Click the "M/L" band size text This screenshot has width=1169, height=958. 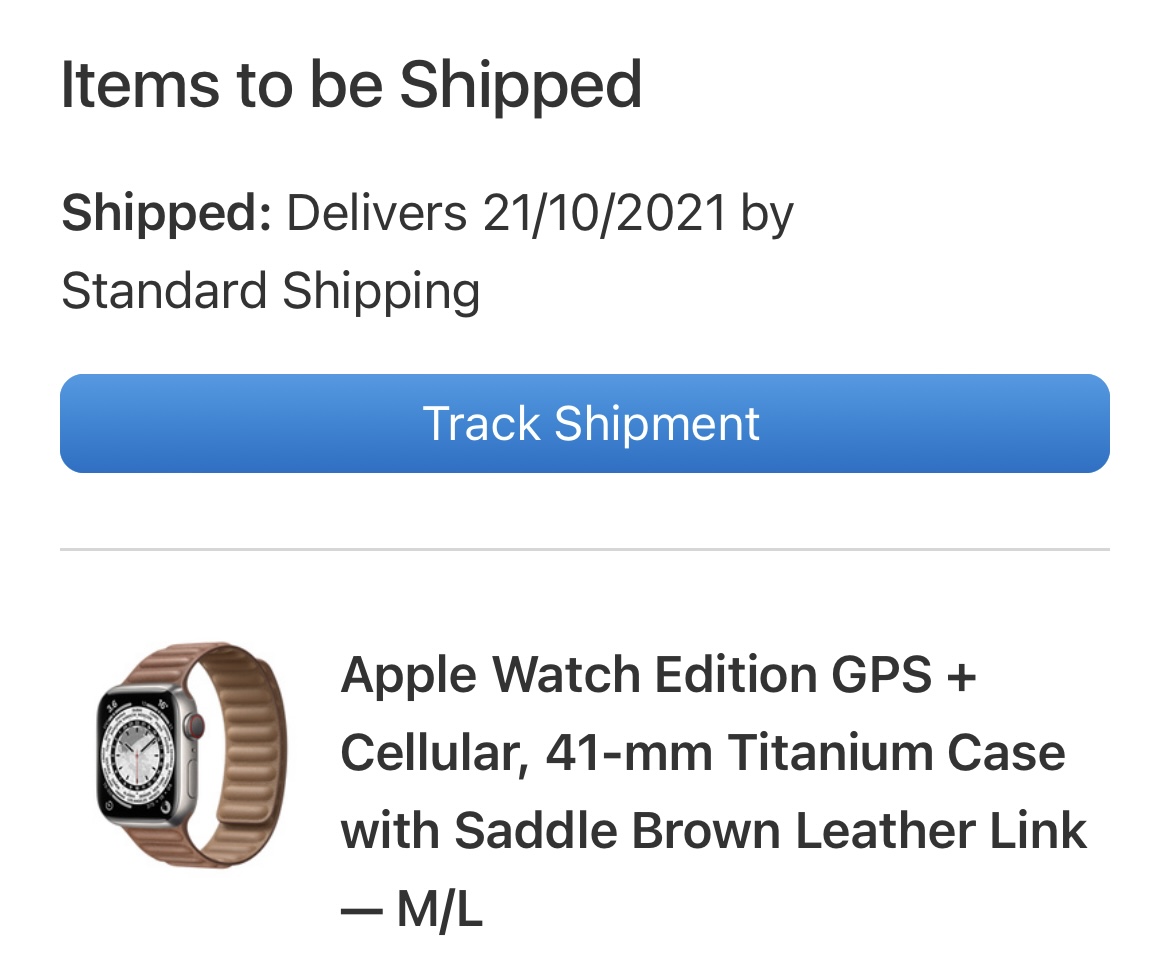point(440,910)
